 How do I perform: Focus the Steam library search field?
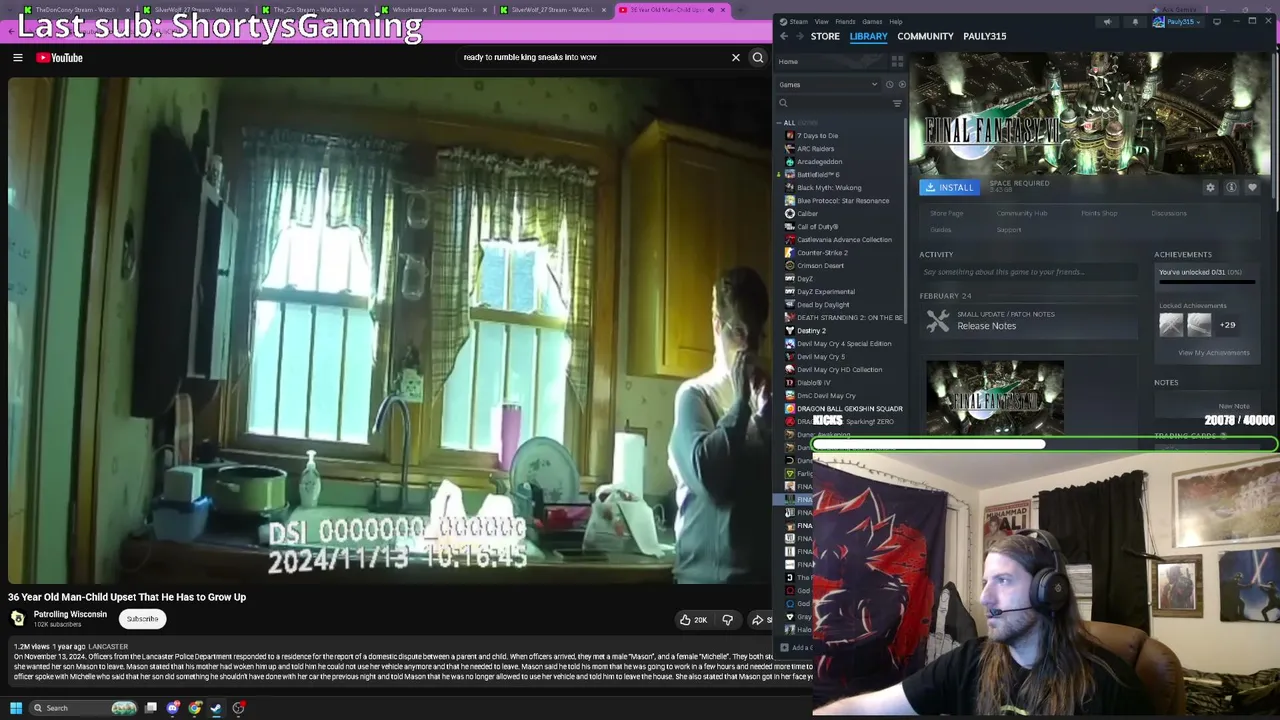click(835, 103)
